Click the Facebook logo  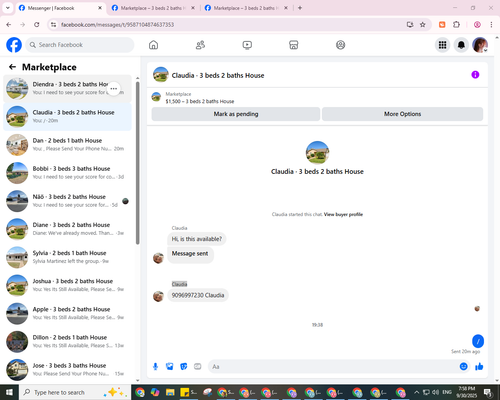(x=14, y=45)
